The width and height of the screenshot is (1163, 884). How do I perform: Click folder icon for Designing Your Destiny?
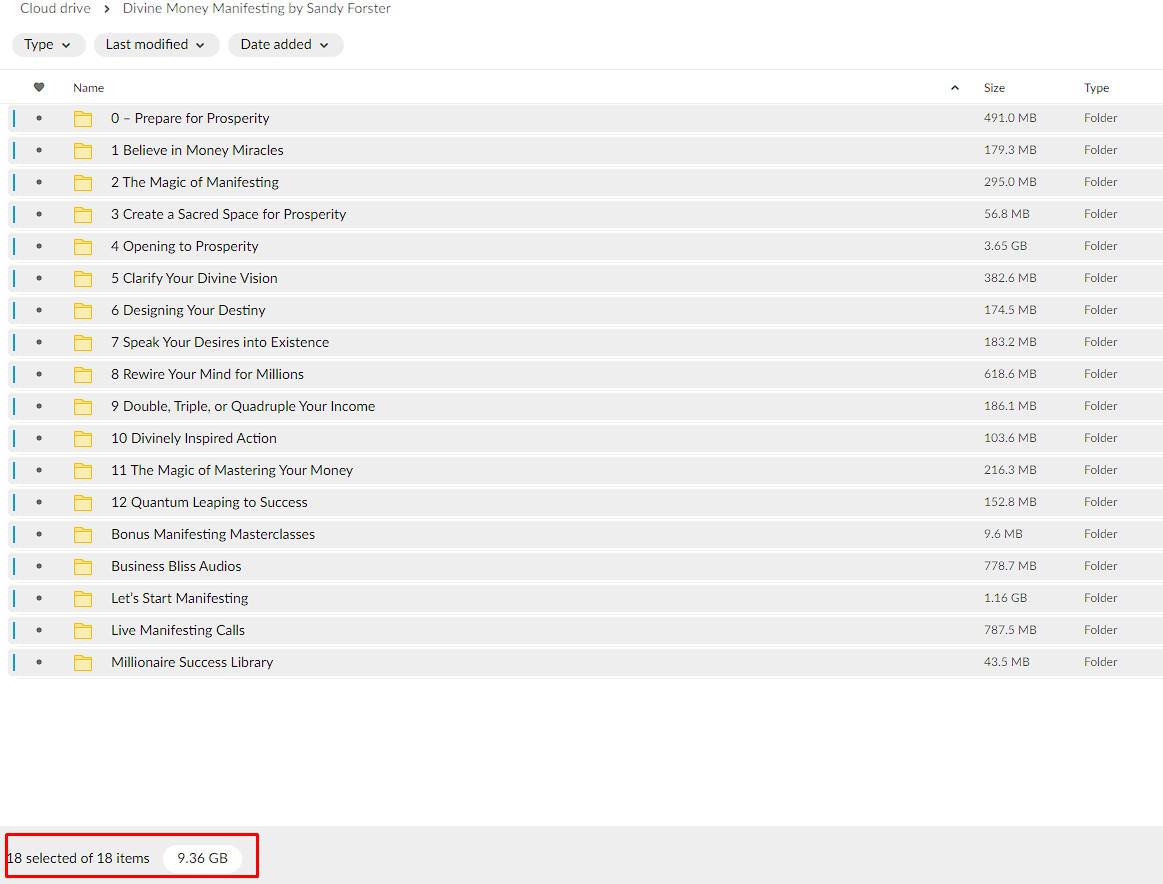83,310
